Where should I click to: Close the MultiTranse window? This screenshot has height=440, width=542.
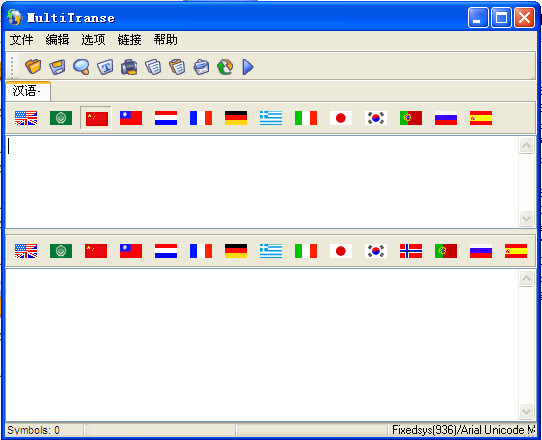point(525,17)
